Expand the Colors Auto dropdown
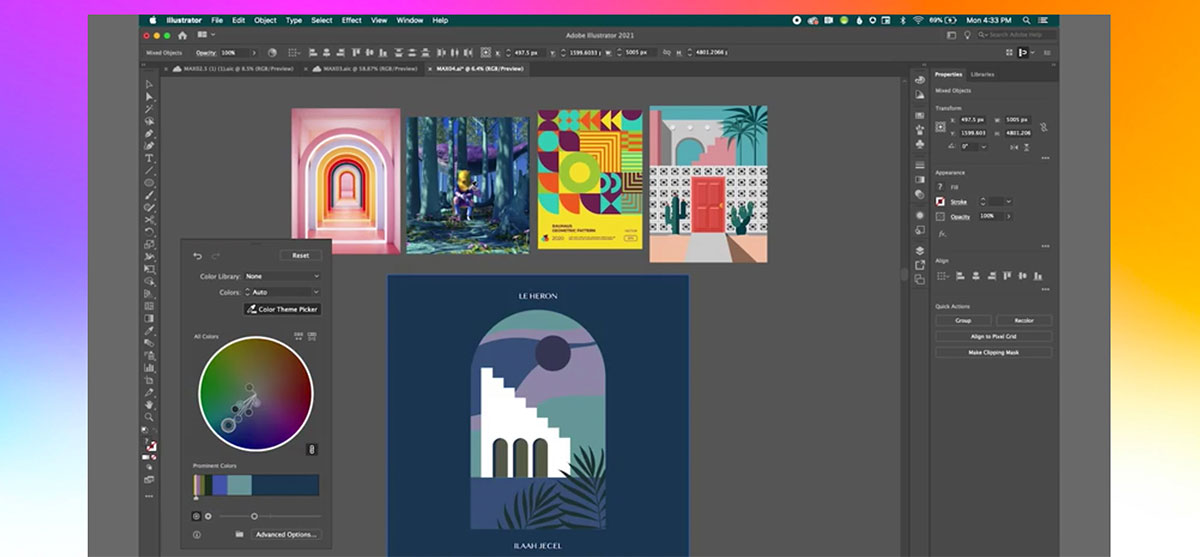The width and height of the screenshot is (1200, 557). point(283,292)
